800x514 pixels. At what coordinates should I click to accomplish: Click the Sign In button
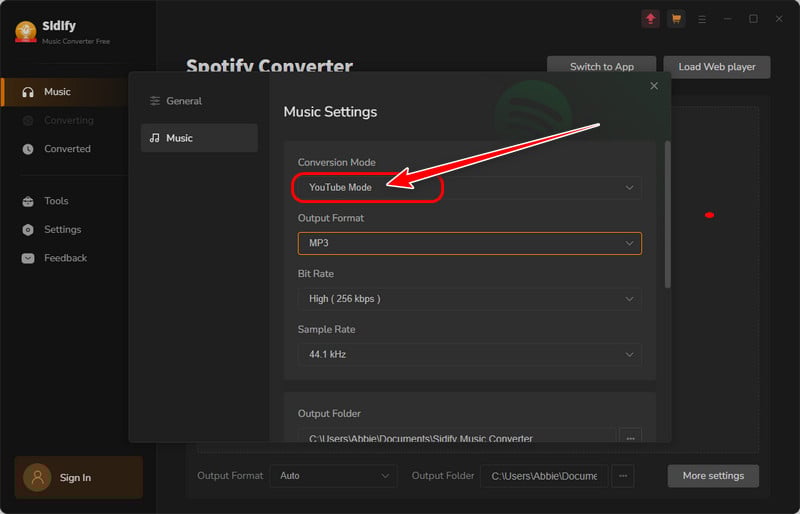pyautogui.click(x=79, y=477)
